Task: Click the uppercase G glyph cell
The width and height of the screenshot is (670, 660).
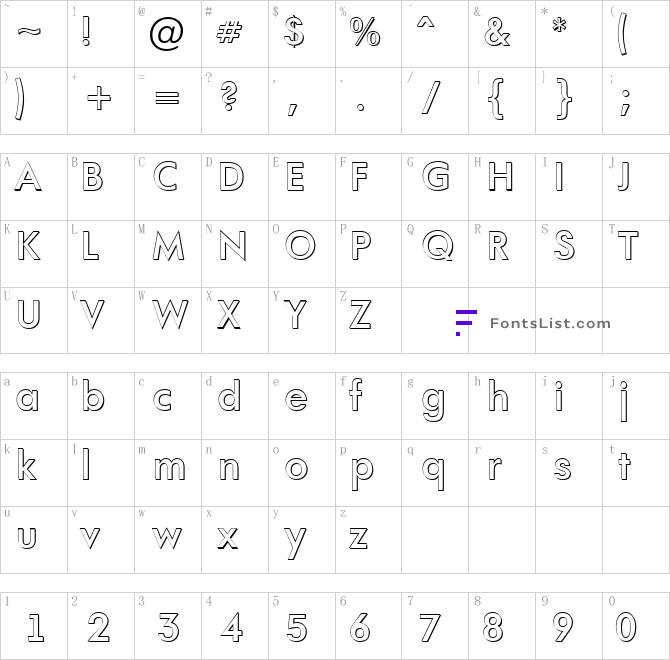Action: pyautogui.click(x=435, y=187)
